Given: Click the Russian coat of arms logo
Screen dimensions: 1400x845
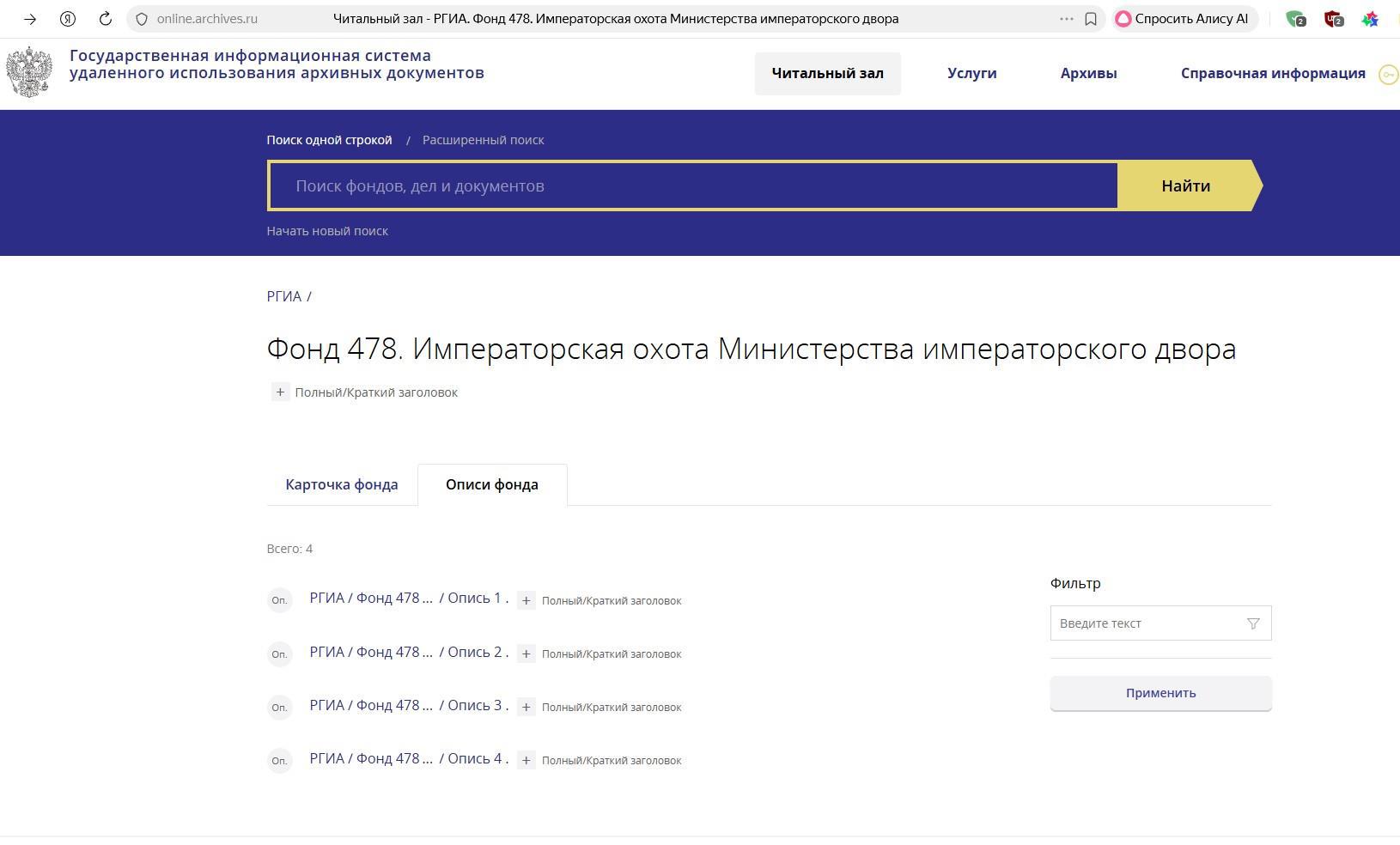Looking at the screenshot, I should 29,72.
